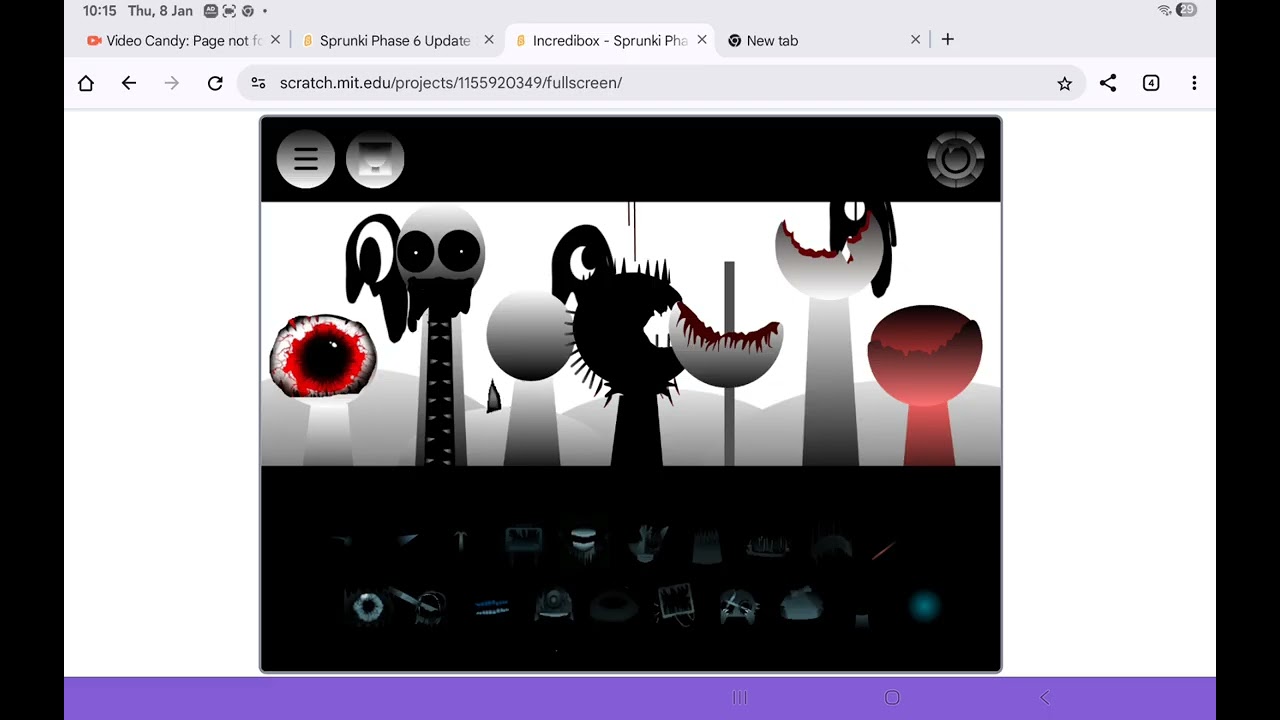The height and width of the screenshot is (720, 1280).
Task: Close the Incredibox - Sprunki tab
Action: point(702,40)
